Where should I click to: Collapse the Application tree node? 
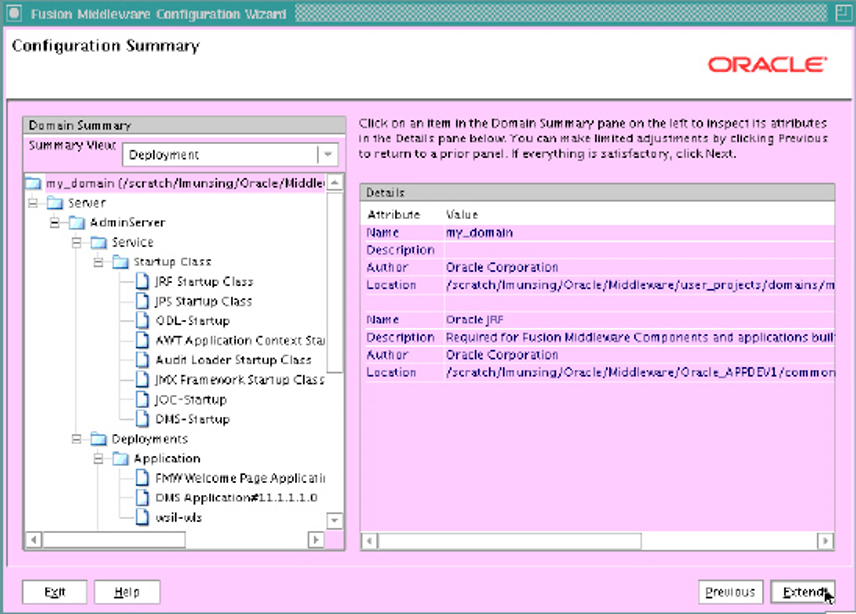[98, 458]
